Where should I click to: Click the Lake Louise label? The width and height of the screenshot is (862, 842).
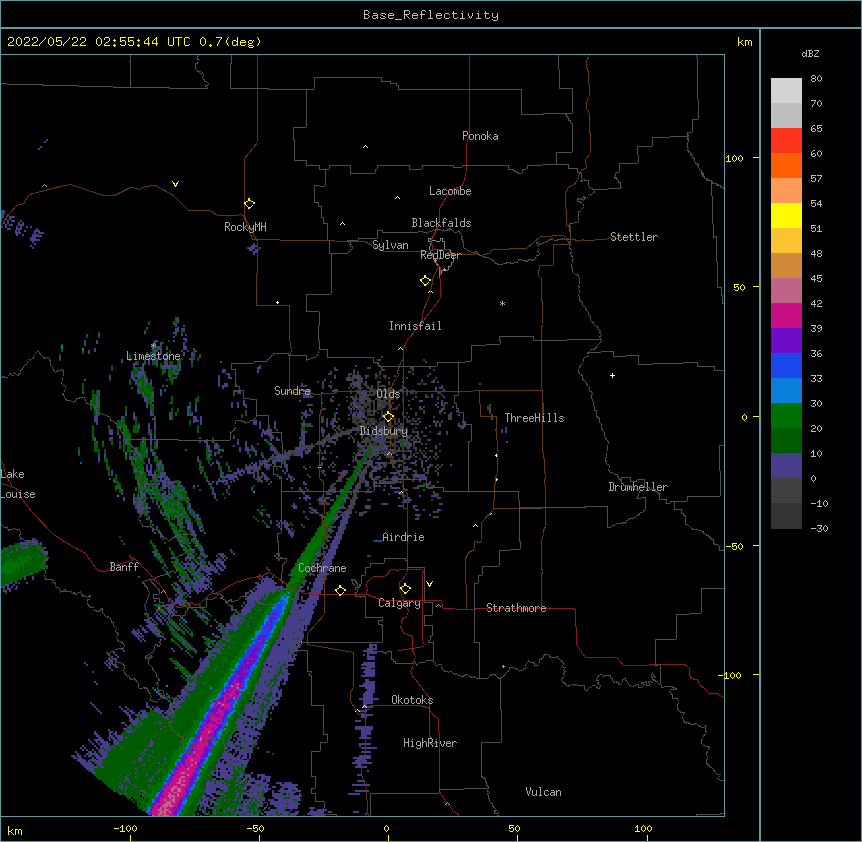point(18,484)
